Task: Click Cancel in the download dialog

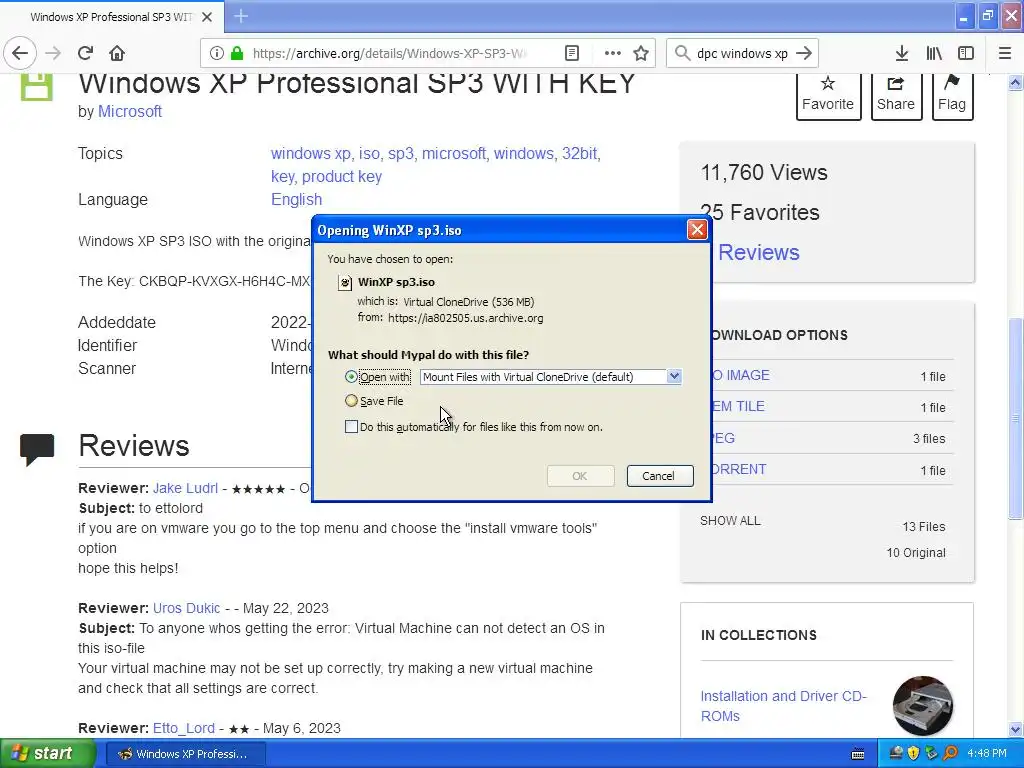Action: [660, 476]
